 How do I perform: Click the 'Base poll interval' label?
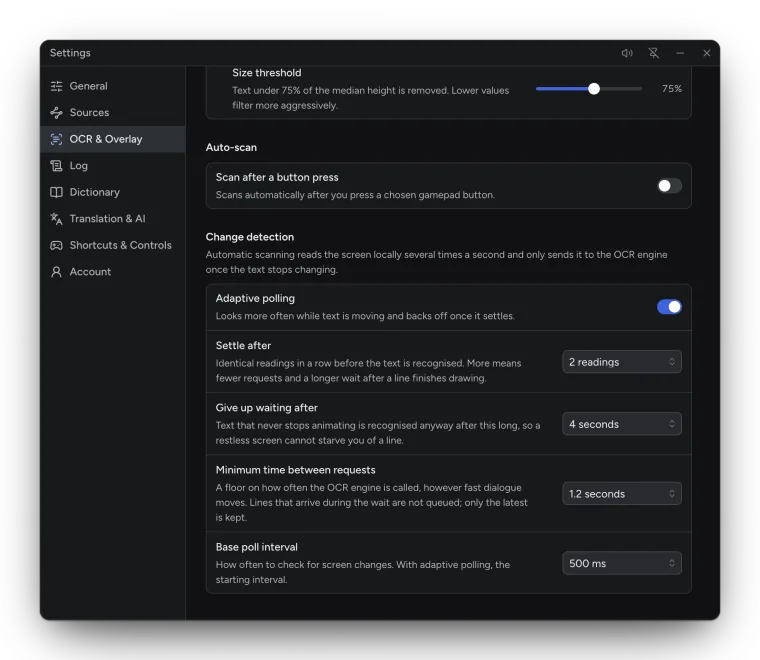pos(256,547)
